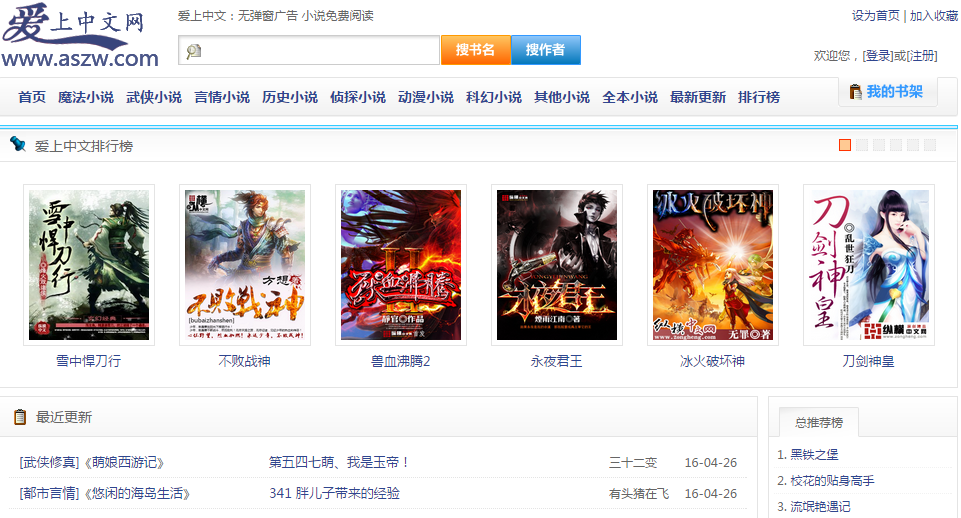961x518 pixels.
Task: Open 侦探小说 category
Action: click(358, 97)
